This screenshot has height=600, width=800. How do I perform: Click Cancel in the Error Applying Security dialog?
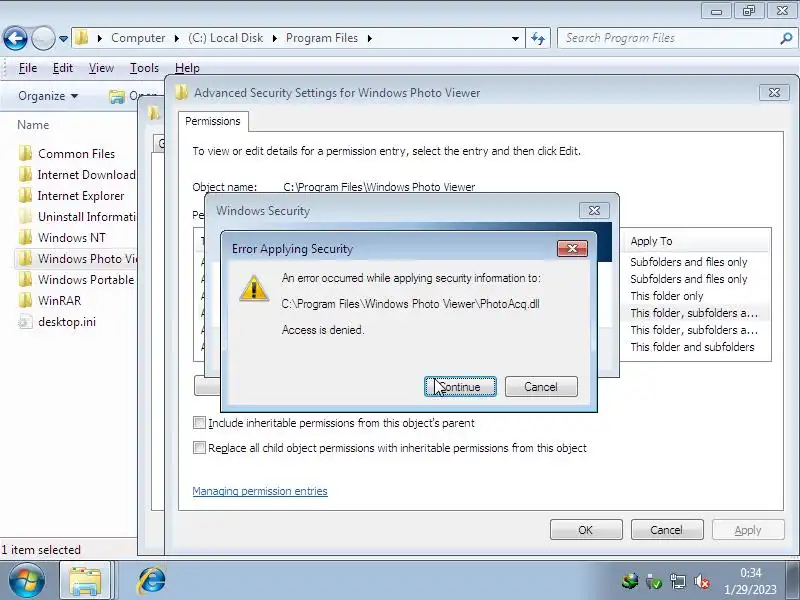point(541,387)
